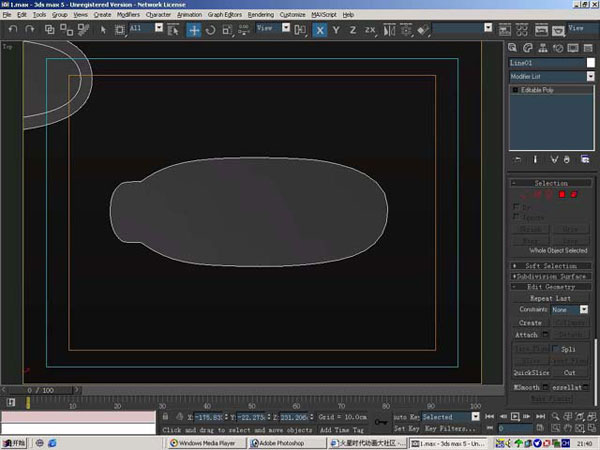Click the Undo arrow icon
This screenshot has width=600, height=450.
coord(13,29)
